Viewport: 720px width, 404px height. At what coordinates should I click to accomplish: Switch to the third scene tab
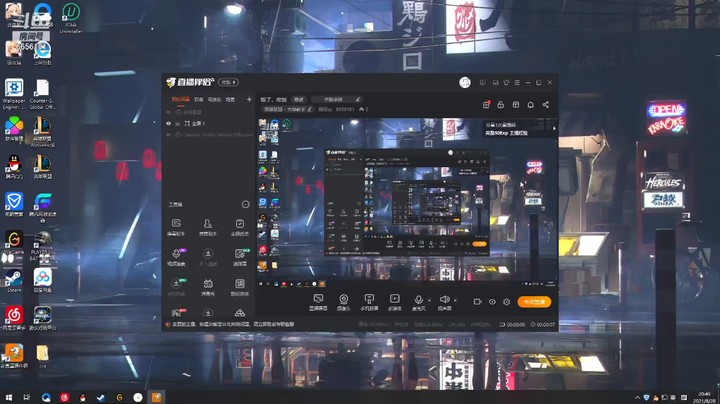[214, 99]
